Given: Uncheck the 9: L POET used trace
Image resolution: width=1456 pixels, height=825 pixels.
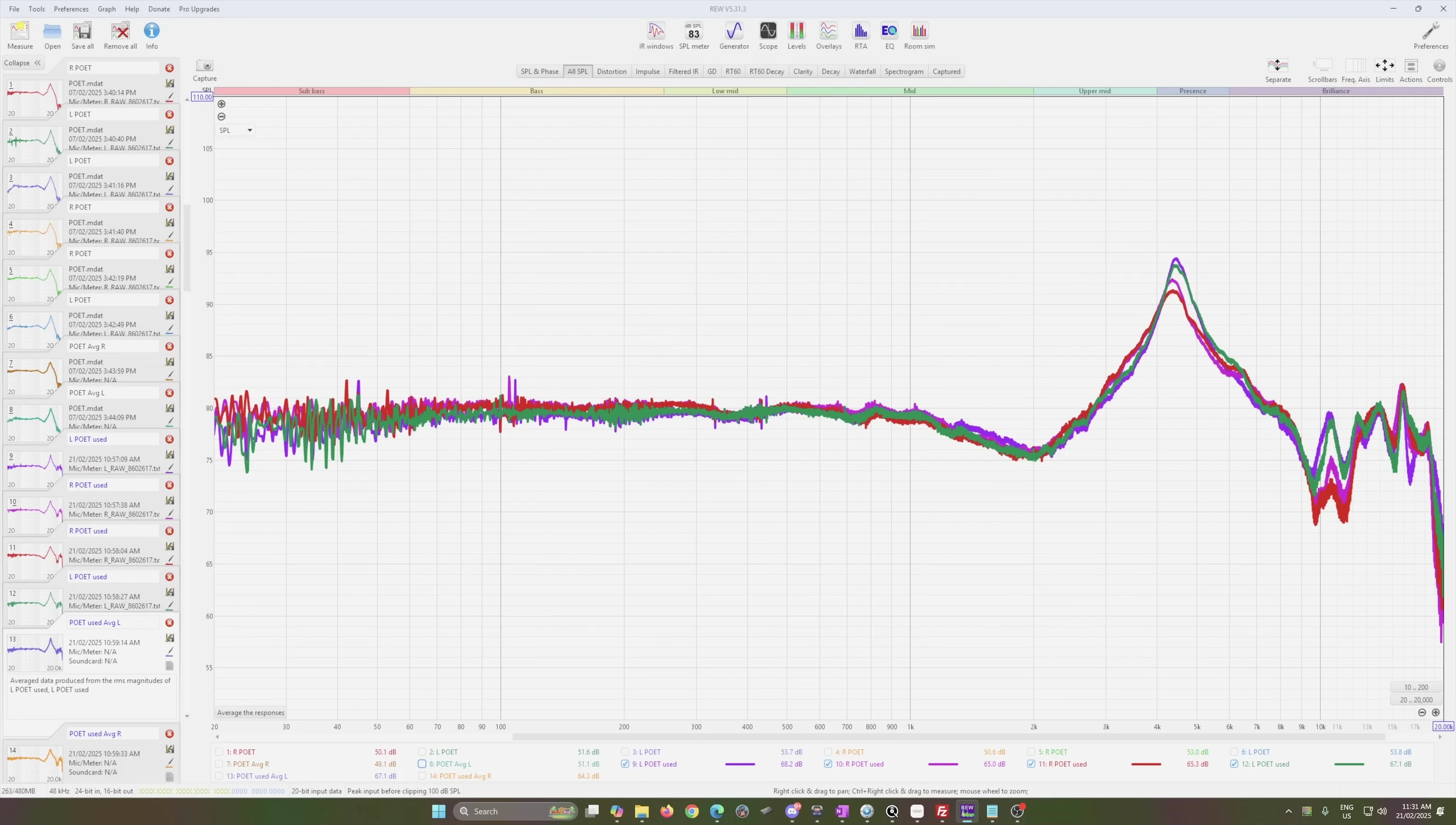Looking at the screenshot, I should click(625, 764).
